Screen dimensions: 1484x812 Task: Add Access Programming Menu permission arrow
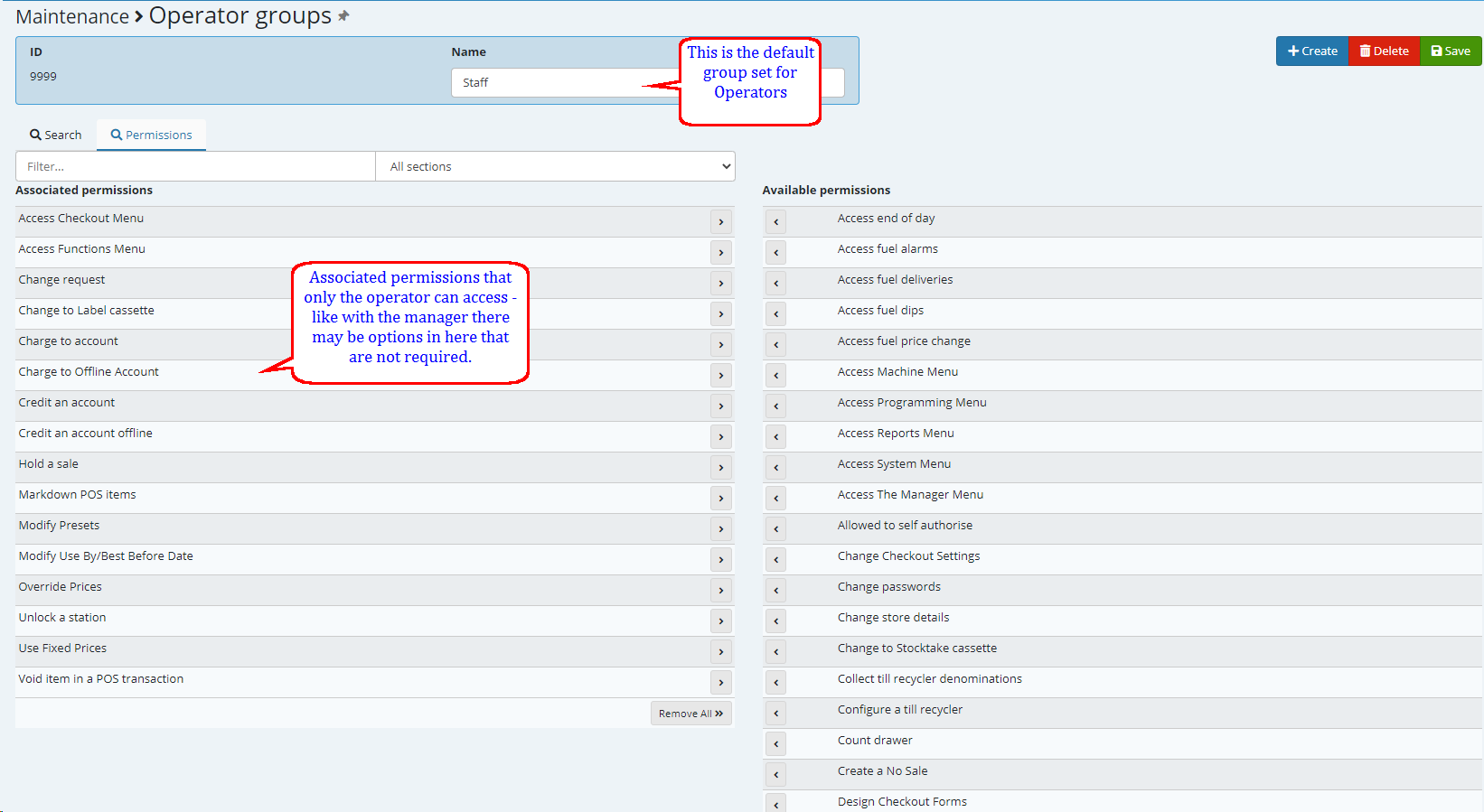[775, 406]
